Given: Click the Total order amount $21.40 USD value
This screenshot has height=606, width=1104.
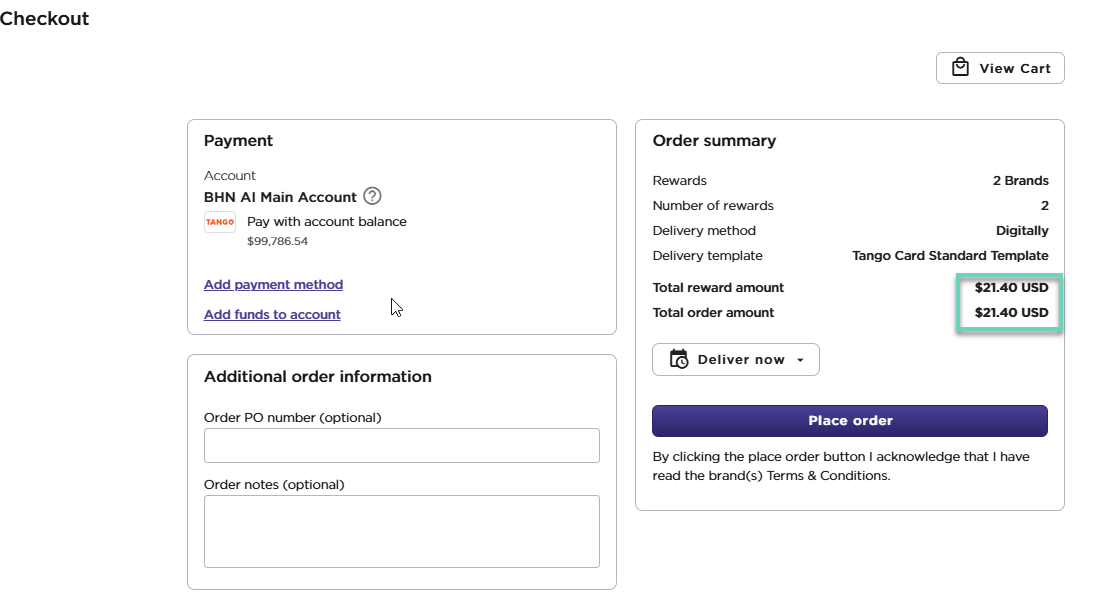Looking at the screenshot, I should coord(1011,313).
